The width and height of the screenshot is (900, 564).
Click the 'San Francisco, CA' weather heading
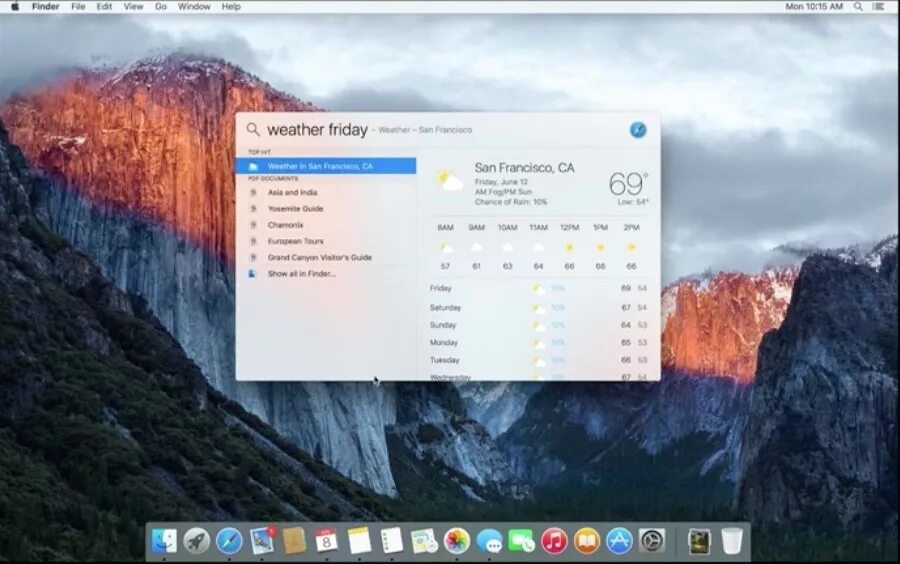pos(524,168)
